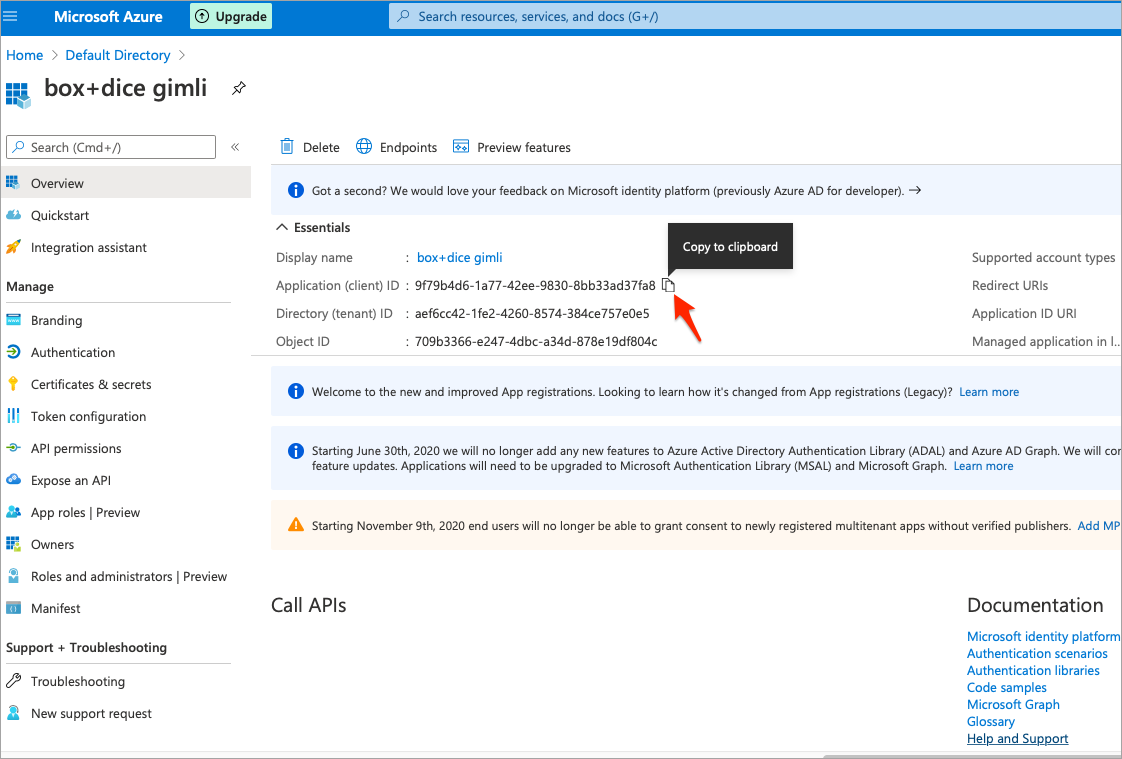Click the search magnifier in top bar
Viewport: 1122px width, 759px height.
click(404, 16)
